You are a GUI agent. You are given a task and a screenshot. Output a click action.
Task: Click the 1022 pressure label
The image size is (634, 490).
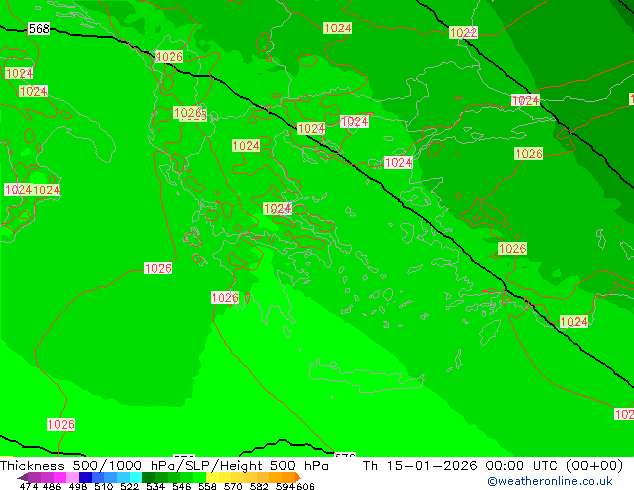463,33
